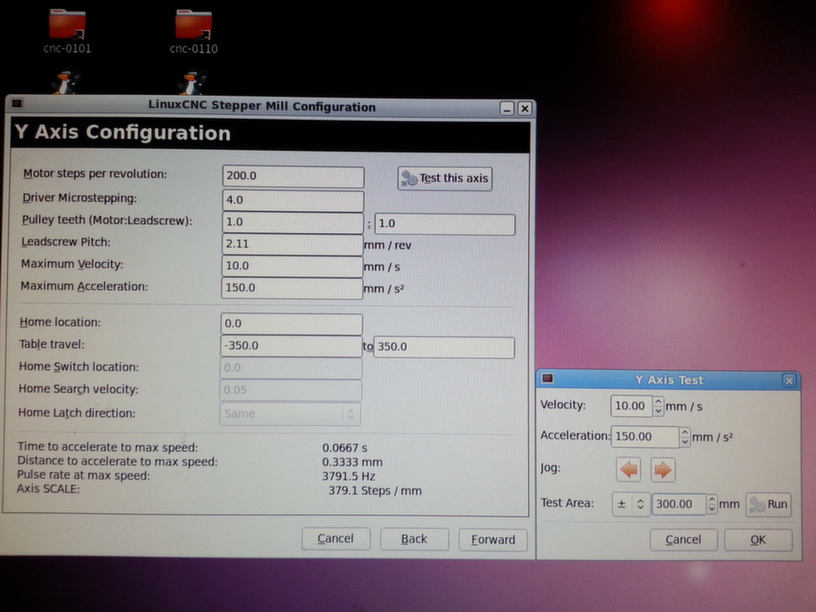Open the cnc-0101 desktop folder
The width and height of the screenshot is (816, 612).
click(x=67, y=30)
